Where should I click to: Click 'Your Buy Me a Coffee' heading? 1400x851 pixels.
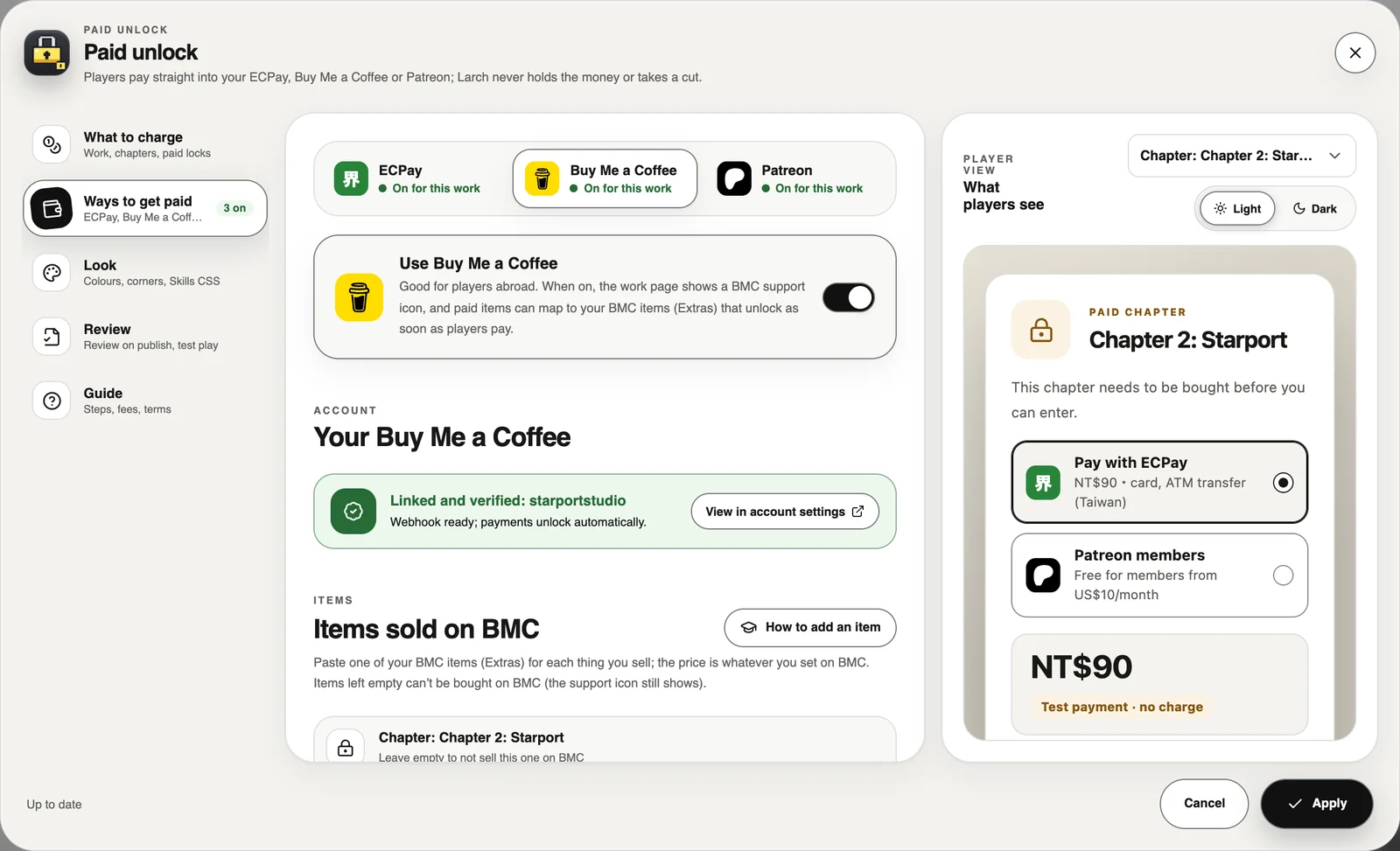(442, 437)
